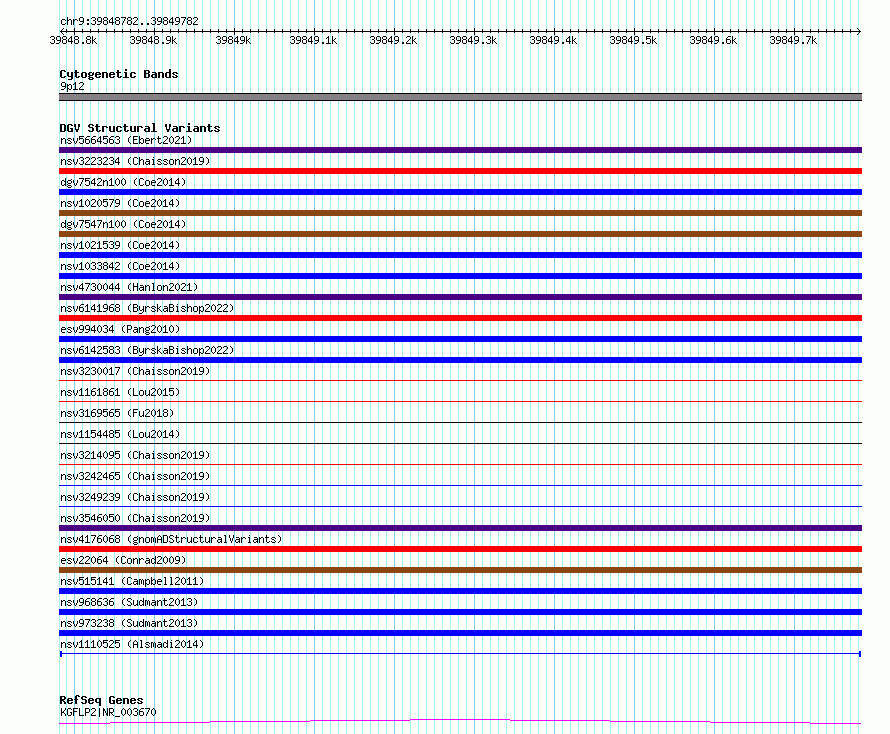This screenshot has width=890, height=734.
Task: Select the gray 9p12 band bar
Action: (x=460, y=97)
